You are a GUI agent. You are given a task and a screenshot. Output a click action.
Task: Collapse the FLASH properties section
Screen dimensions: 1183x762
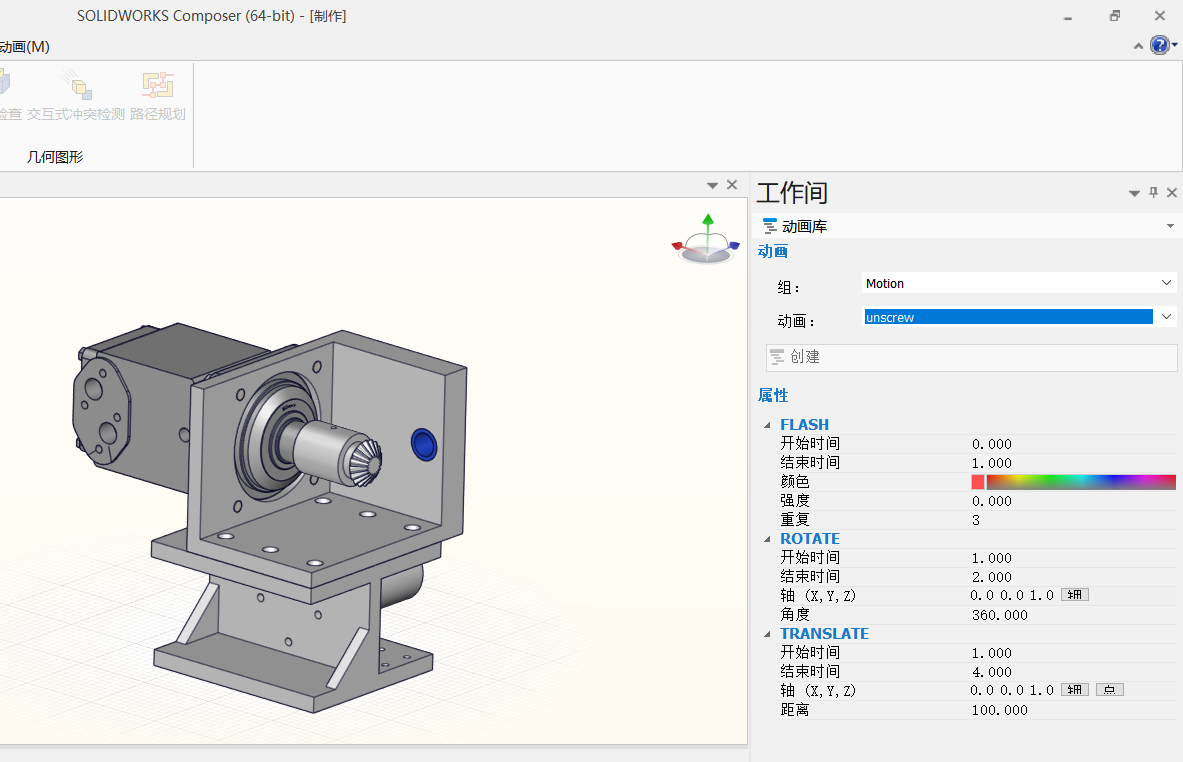click(768, 424)
